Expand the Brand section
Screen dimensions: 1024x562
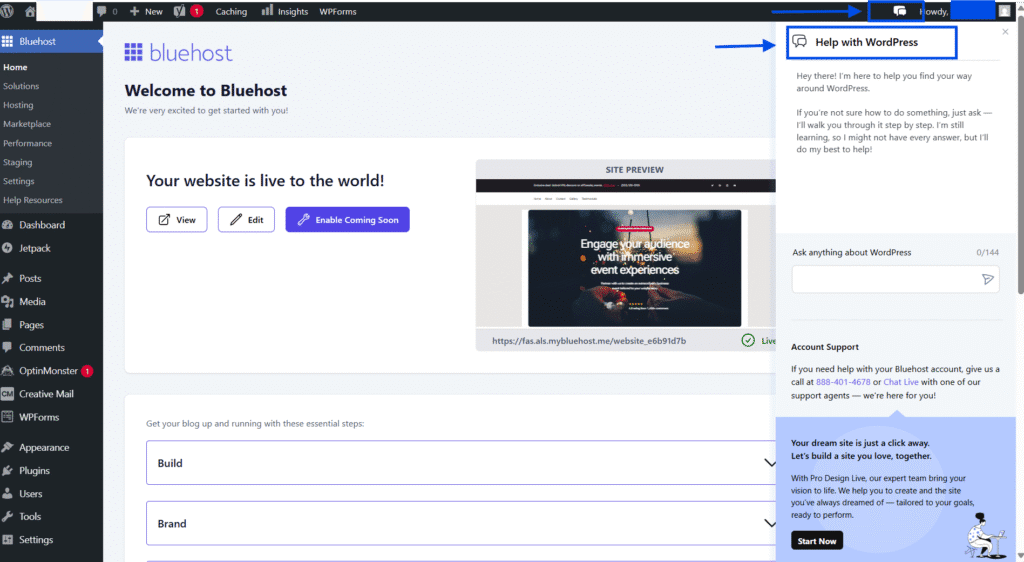461,523
